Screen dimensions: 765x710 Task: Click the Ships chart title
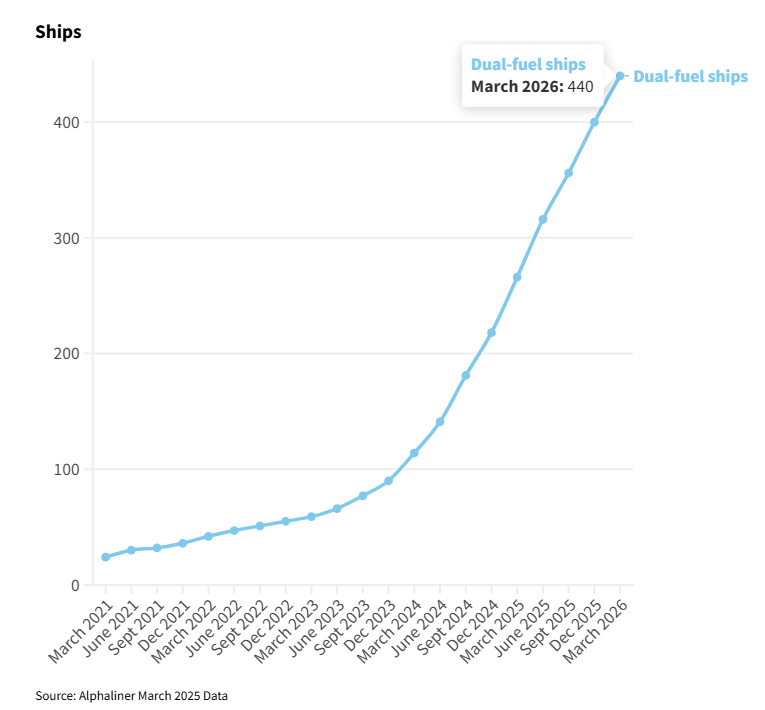click(x=58, y=32)
